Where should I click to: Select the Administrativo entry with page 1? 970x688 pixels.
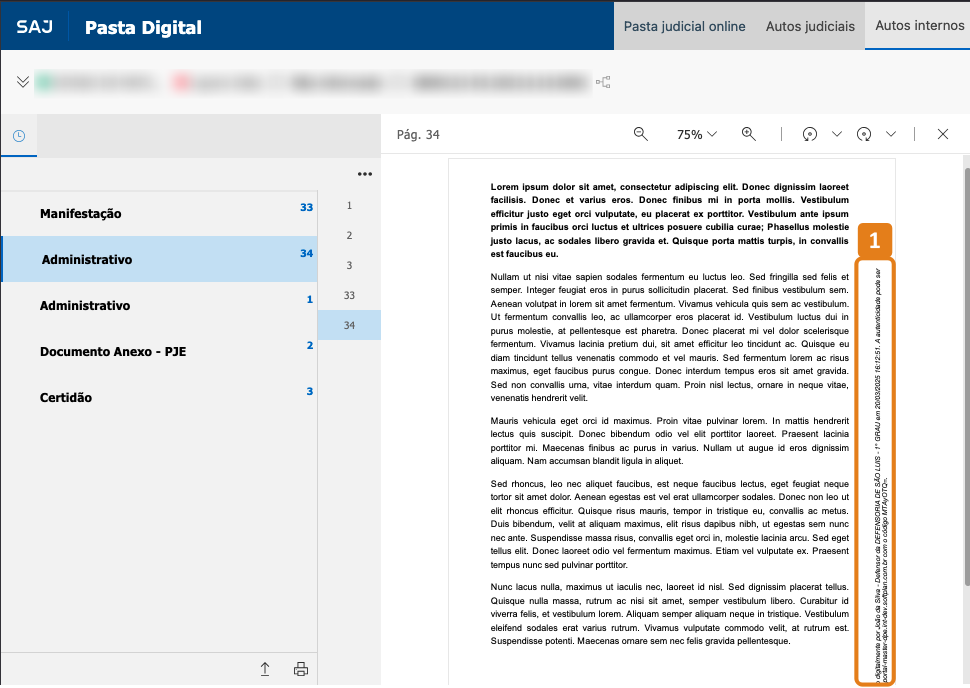pyautogui.click(x=160, y=305)
